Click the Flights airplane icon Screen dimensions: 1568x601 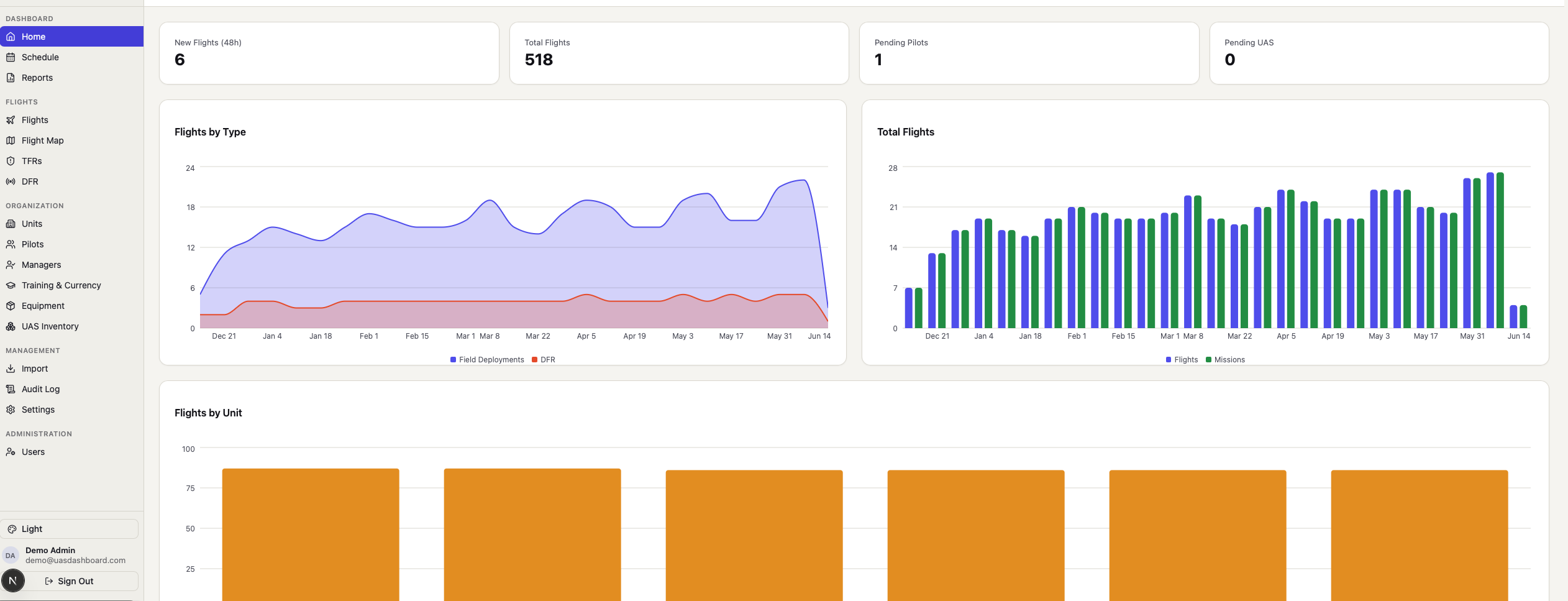pyautogui.click(x=11, y=120)
